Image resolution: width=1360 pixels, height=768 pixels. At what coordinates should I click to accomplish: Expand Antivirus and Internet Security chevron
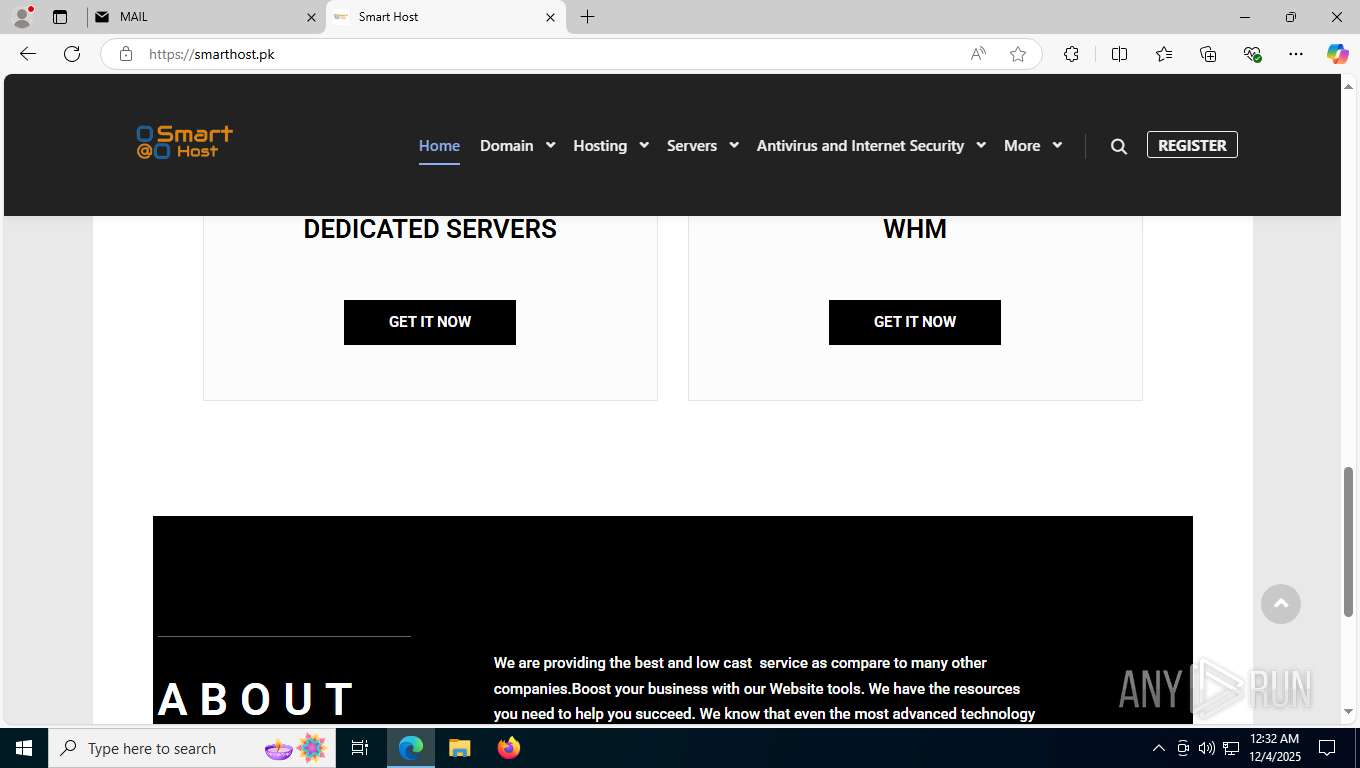(x=981, y=145)
